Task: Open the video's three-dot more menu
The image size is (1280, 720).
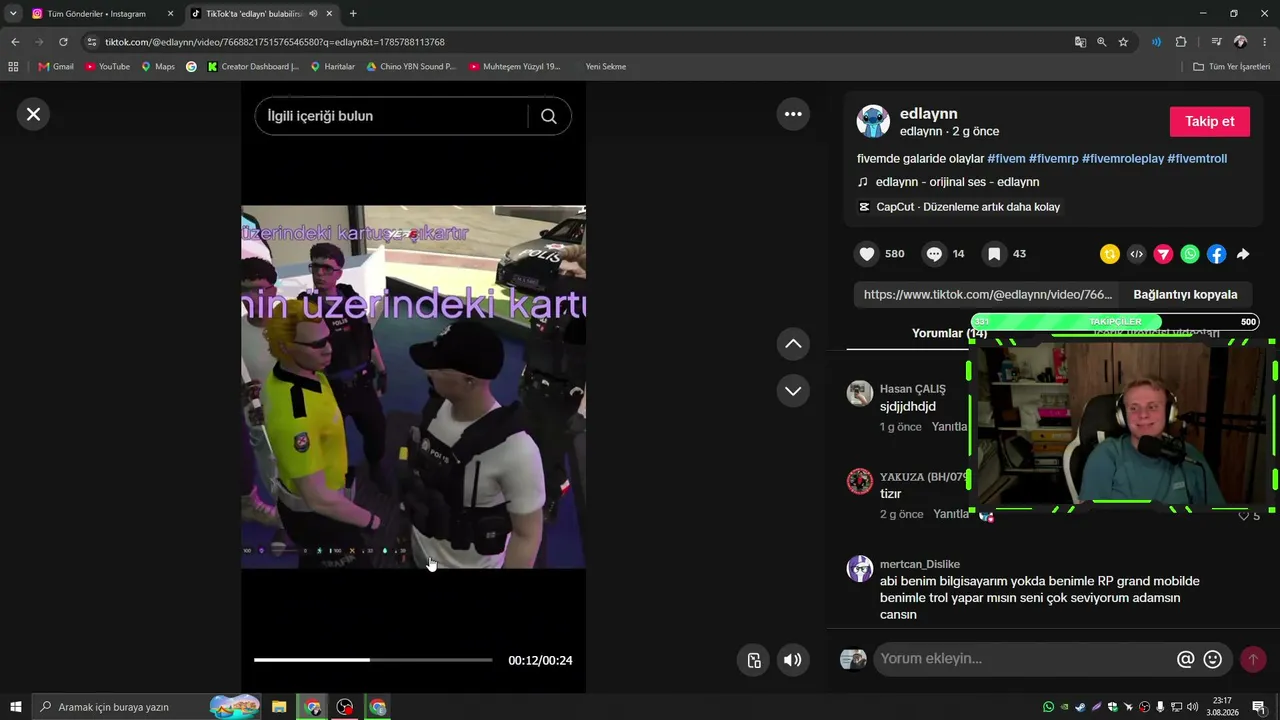Action: (x=793, y=114)
